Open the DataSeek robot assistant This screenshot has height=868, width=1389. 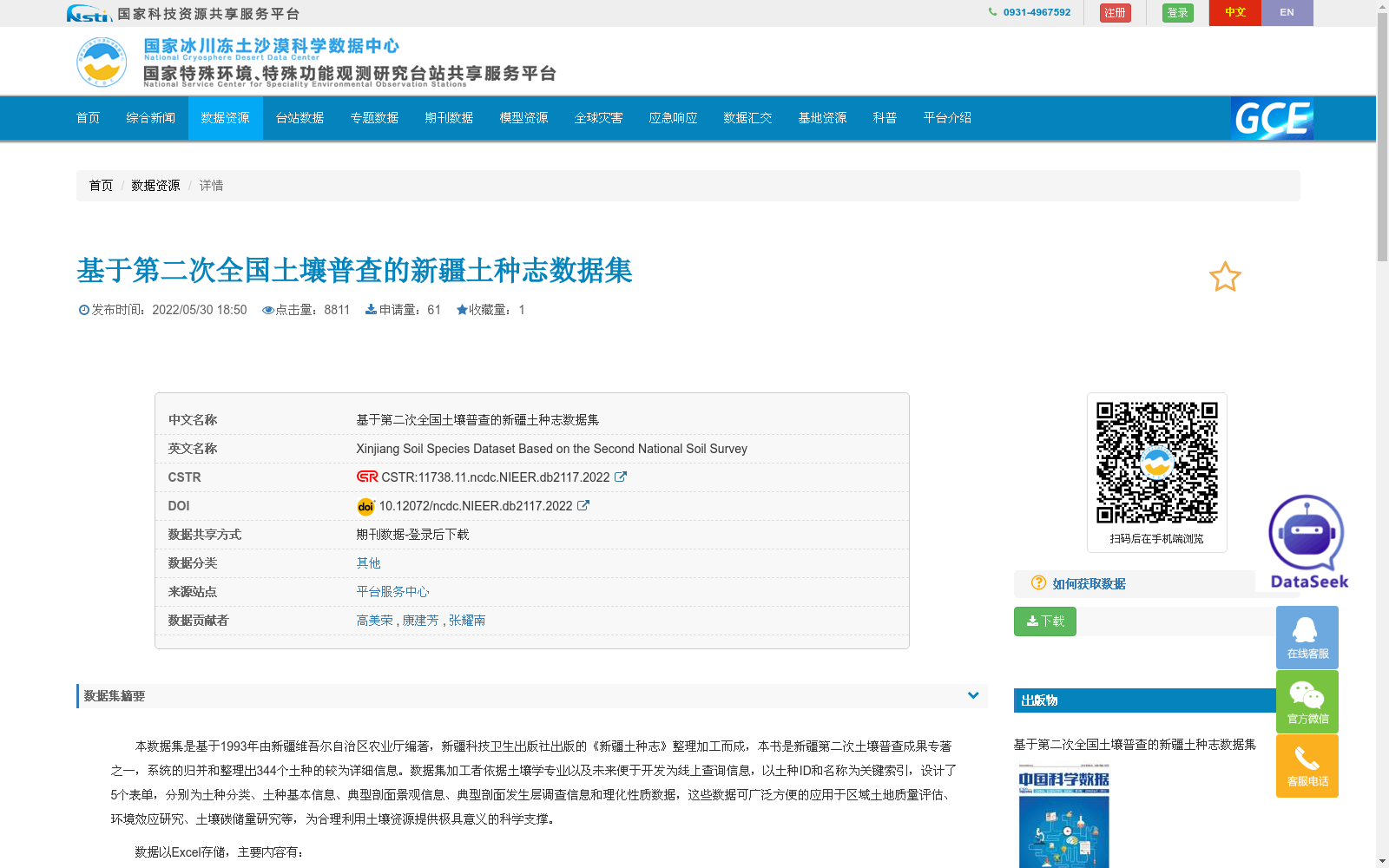click(1307, 542)
